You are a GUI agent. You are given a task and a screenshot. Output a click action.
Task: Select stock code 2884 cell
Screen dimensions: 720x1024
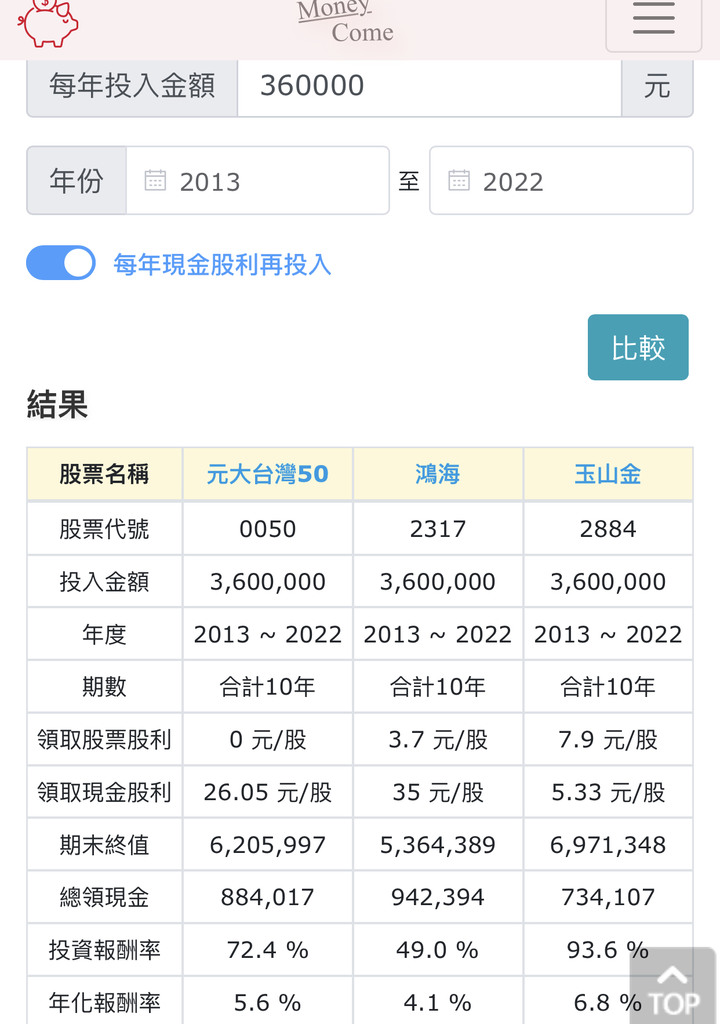pyautogui.click(x=608, y=528)
